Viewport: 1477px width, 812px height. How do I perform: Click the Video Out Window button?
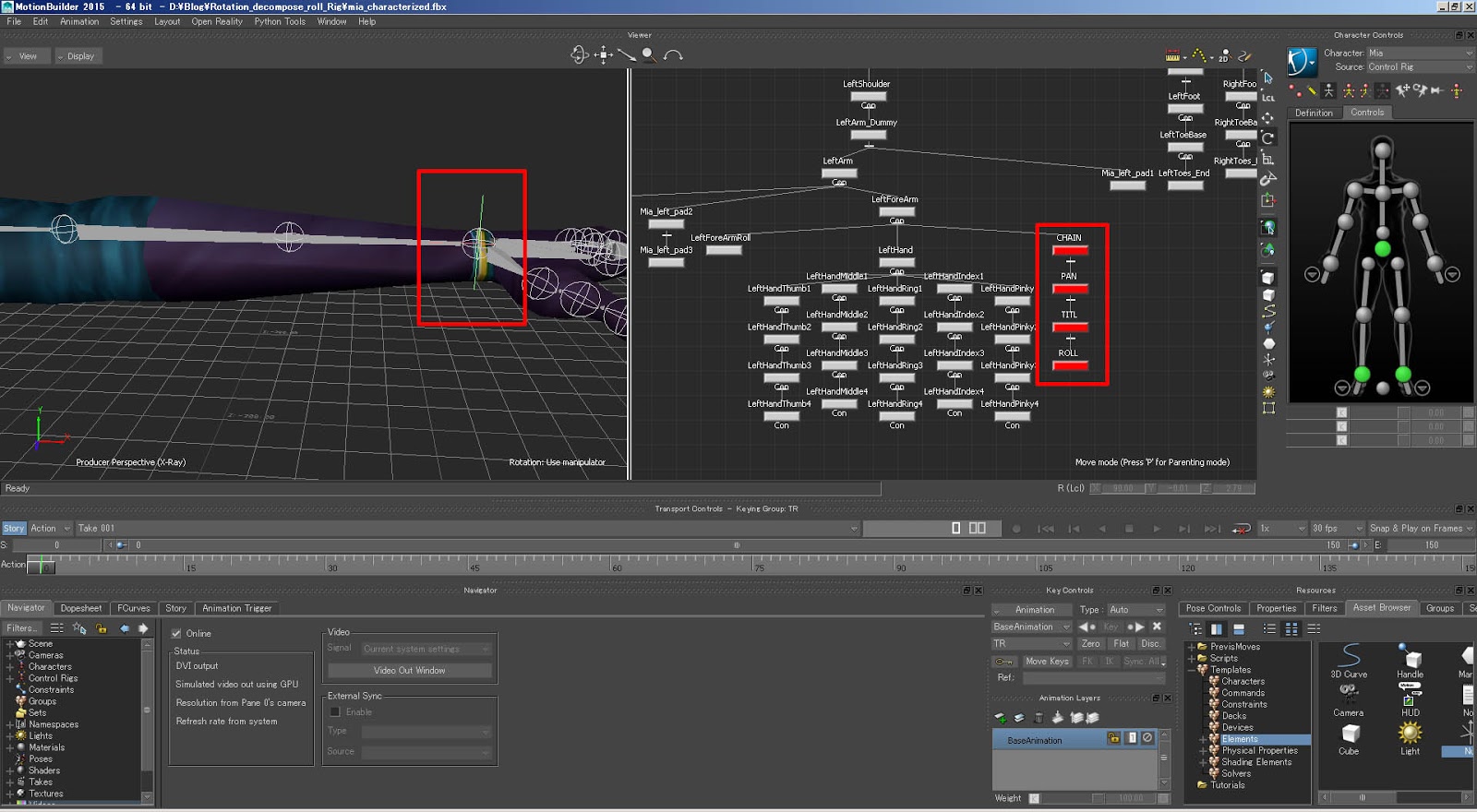click(410, 671)
